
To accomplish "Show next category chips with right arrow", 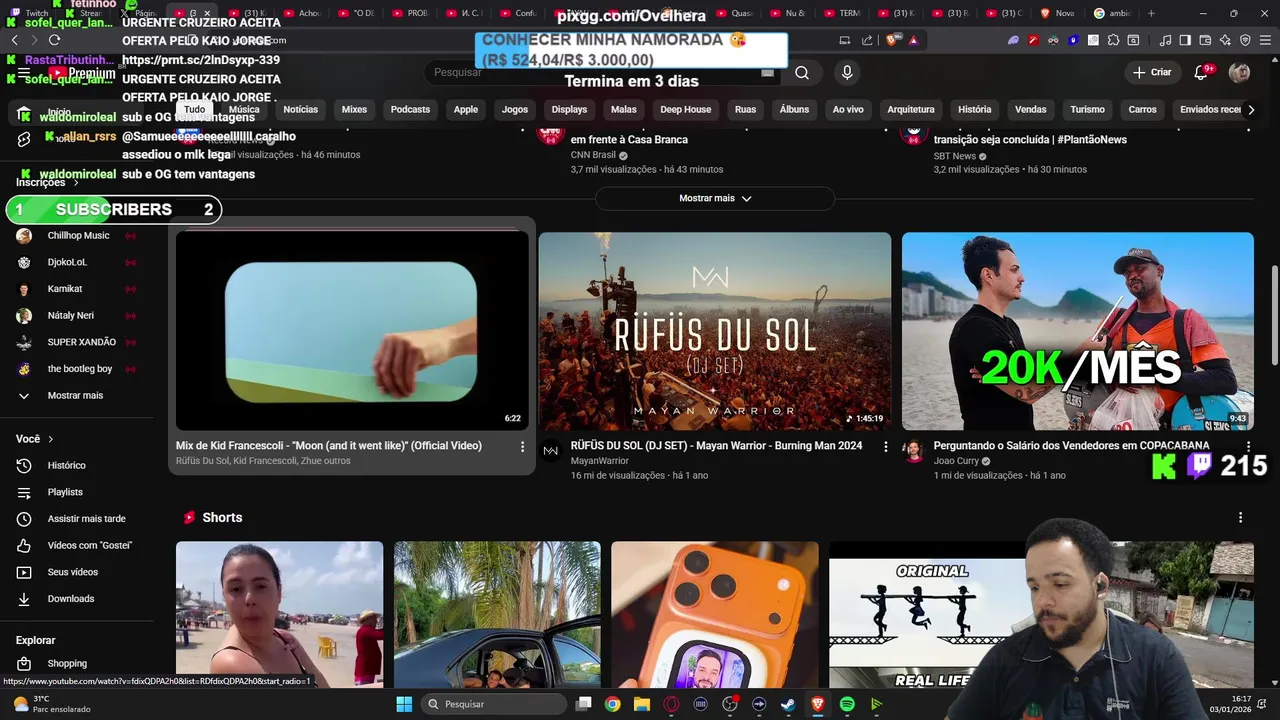I will (1250, 109).
